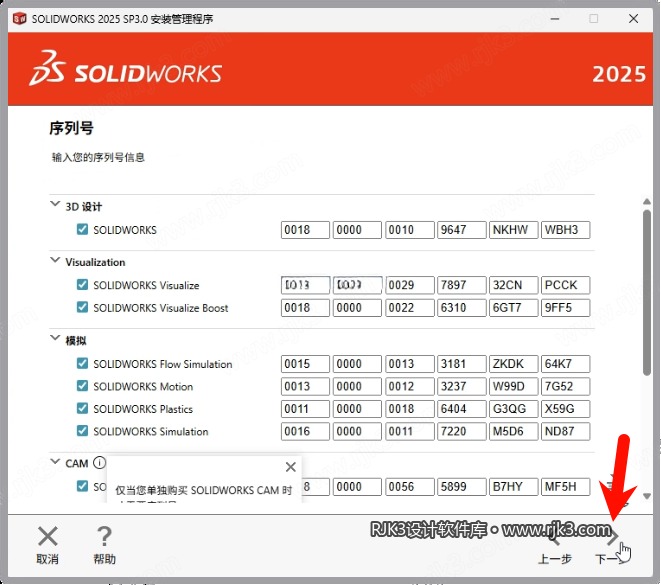661x585 pixels.
Task: Click CAM serial field 5899
Action: 462,487
